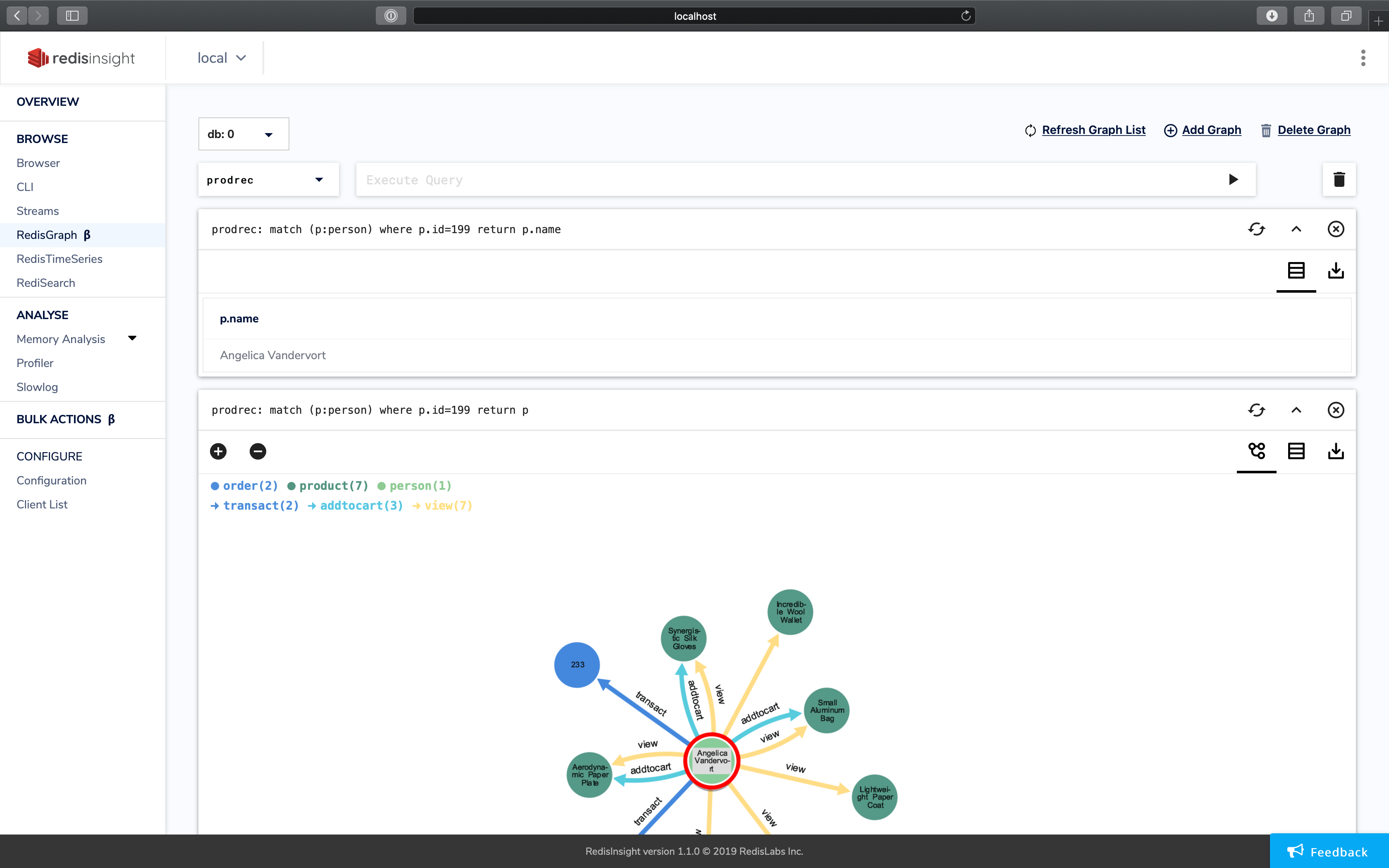Open Browser in sidebar
Image resolution: width=1389 pixels, height=868 pixels.
[x=38, y=163]
